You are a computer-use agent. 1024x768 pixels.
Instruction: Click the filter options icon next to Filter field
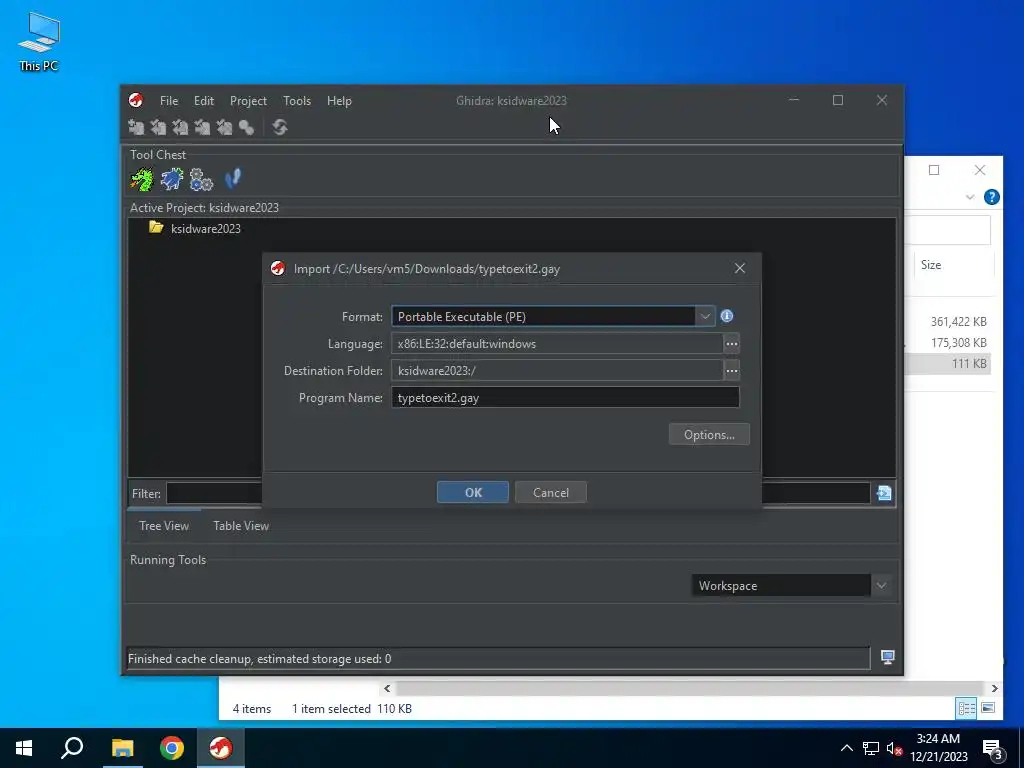click(x=884, y=493)
